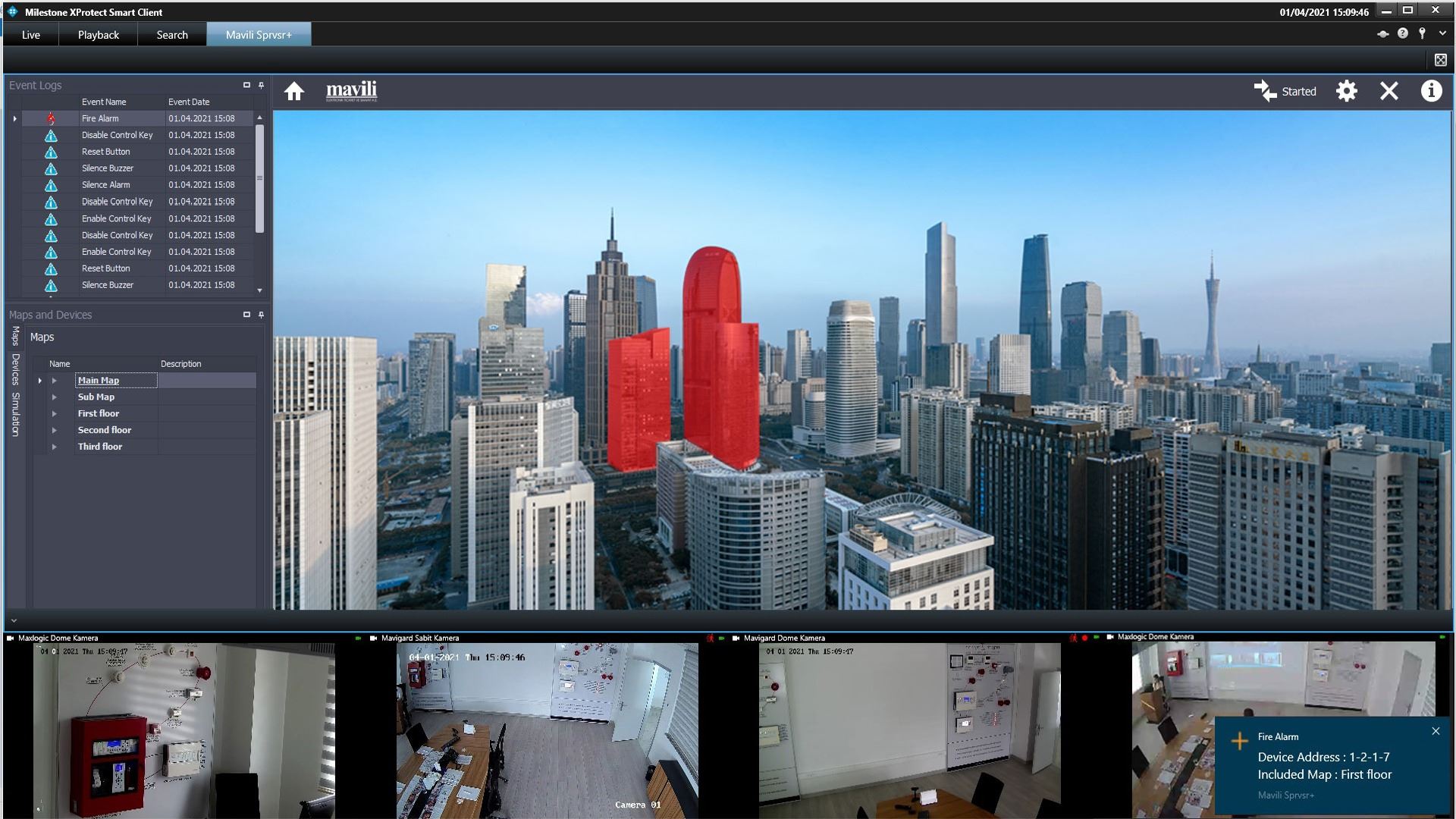Select the Mavili Sprvsr+ tab
Screen dimensions: 1456x819
pos(259,35)
